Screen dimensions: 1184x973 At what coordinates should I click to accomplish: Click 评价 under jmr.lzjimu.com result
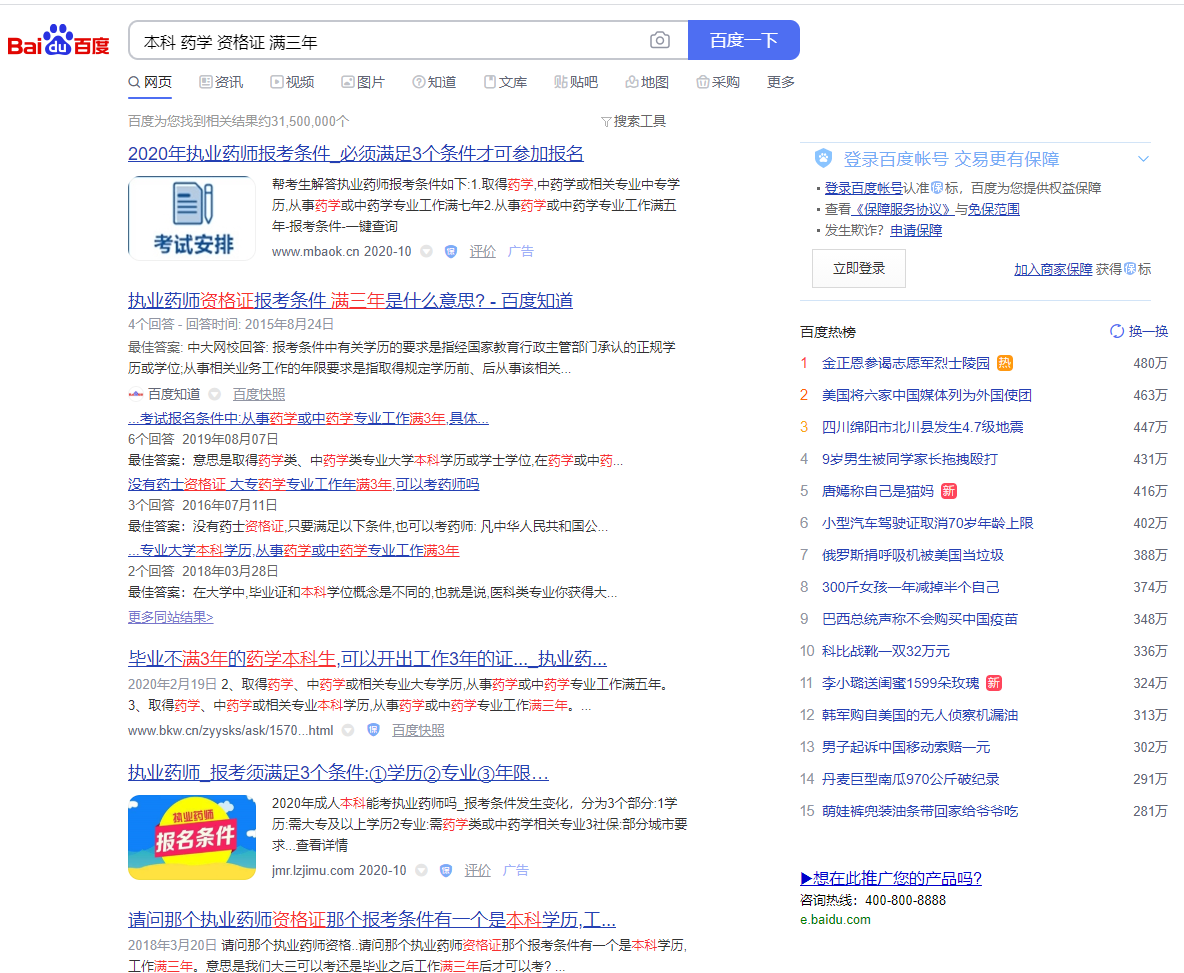[x=477, y=870]
